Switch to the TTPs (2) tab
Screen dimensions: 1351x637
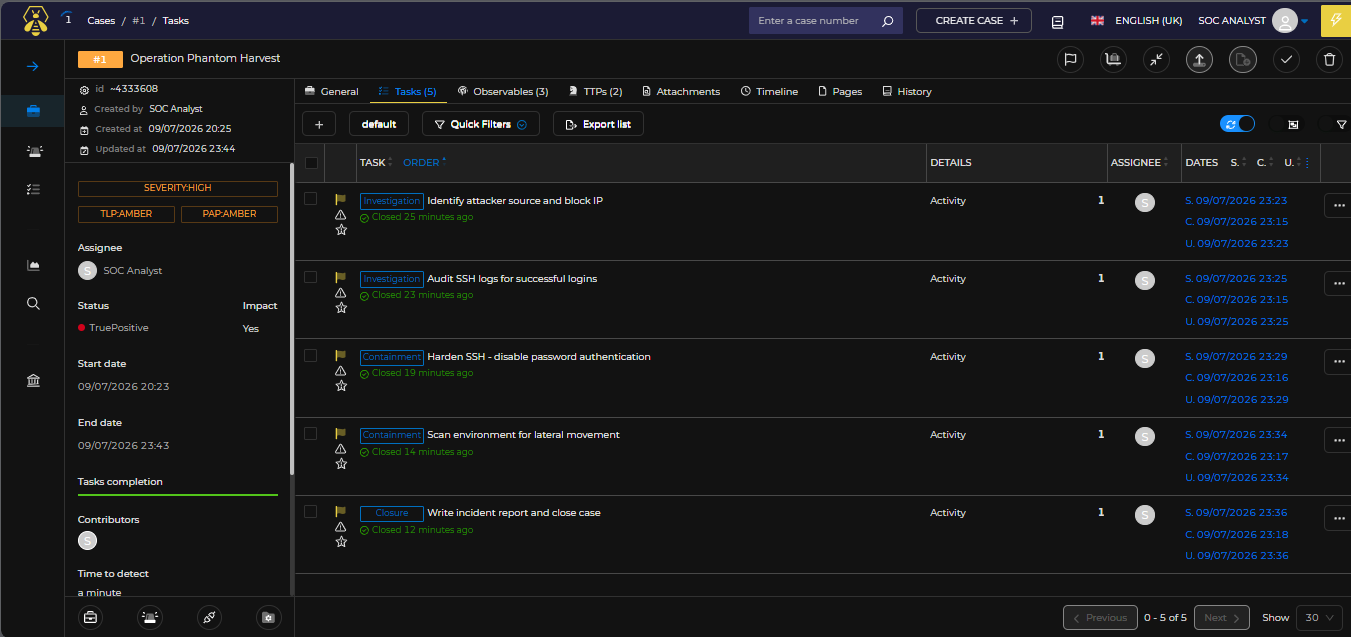(595, 91)
